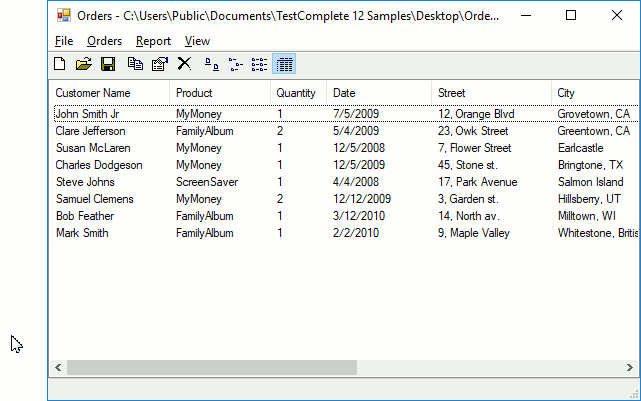Click the Delete X toolbar icon
Viewport: 641px width, 401px height.
tap(184, 64)
